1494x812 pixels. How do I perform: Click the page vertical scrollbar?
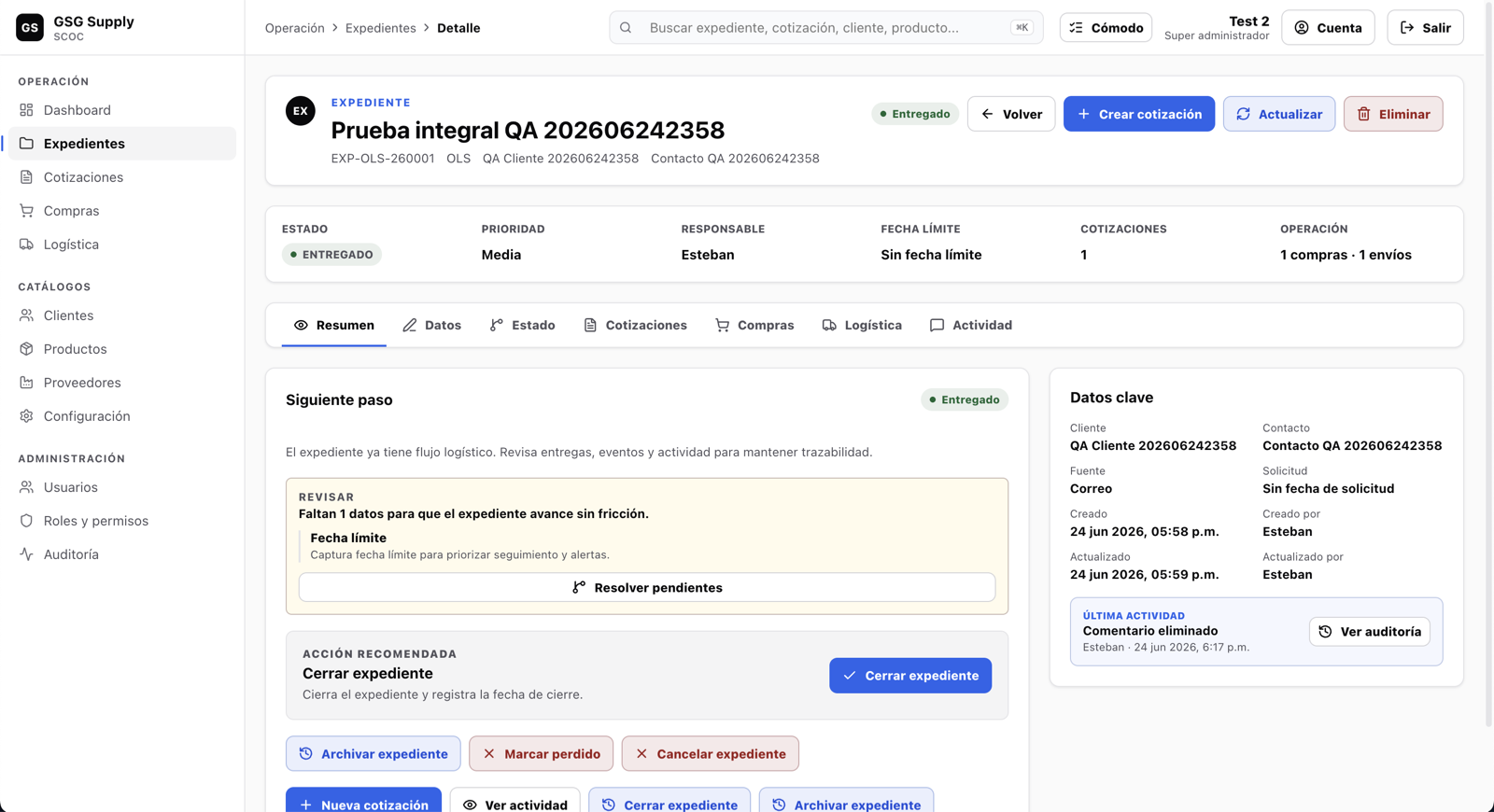[x=1489, y=373]
